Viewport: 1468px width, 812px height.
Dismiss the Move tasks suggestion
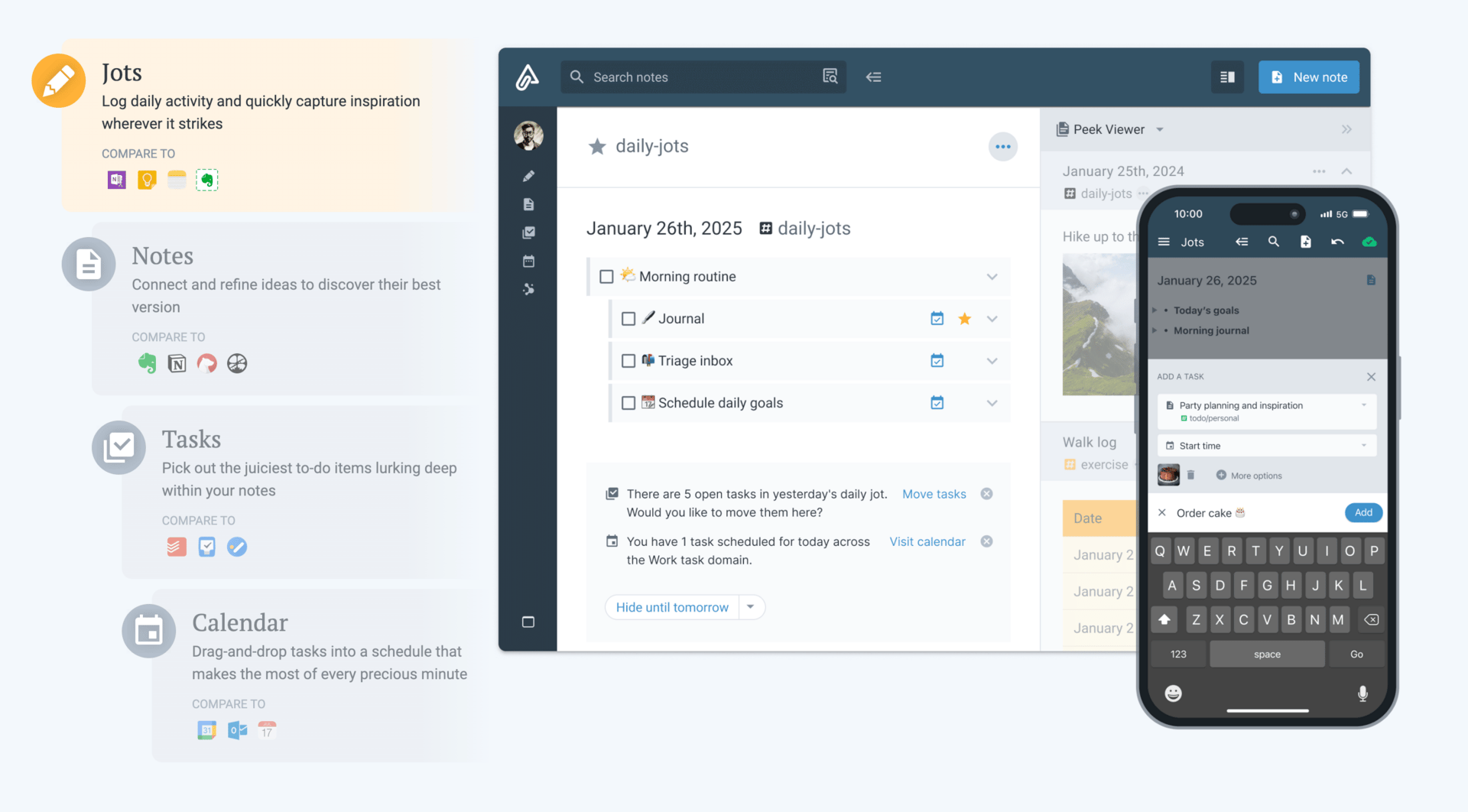click(986, 494)
